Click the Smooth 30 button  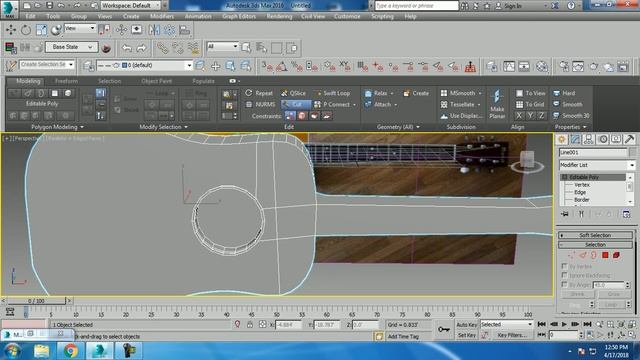(571, 116)
